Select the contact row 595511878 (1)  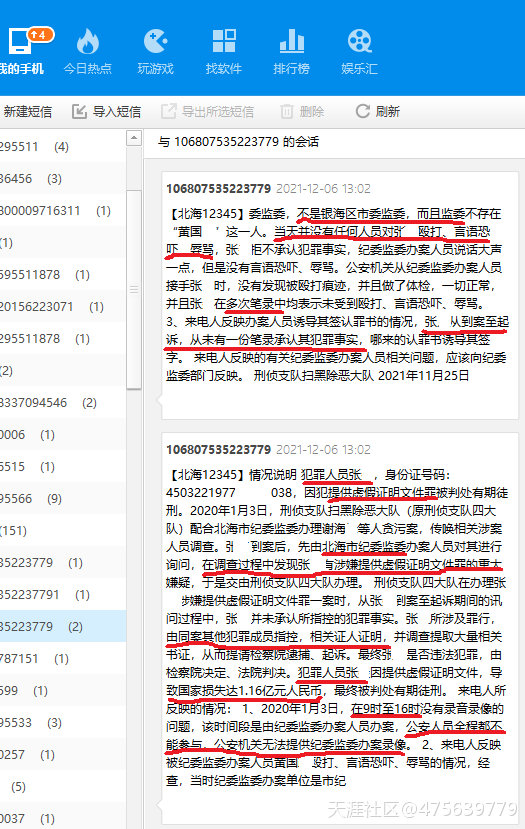click(x=63, y=274)
